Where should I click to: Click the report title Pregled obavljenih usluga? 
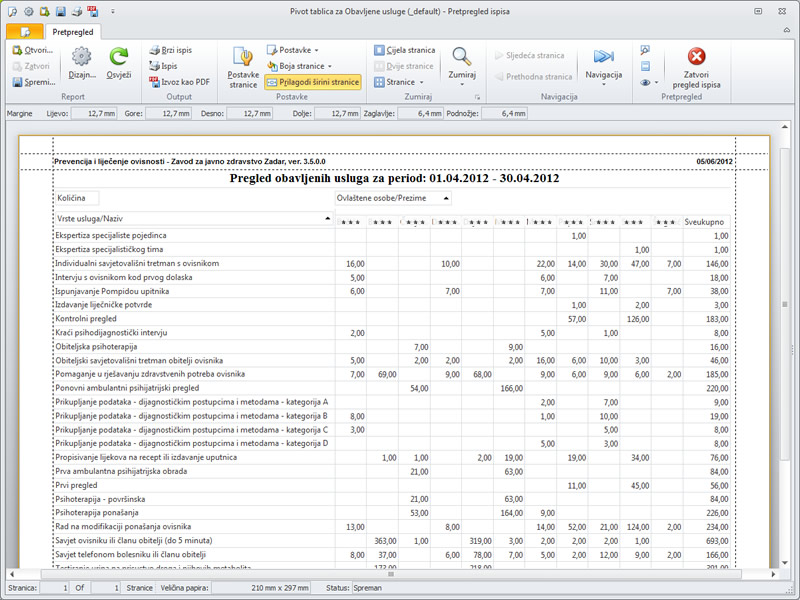(x=394, y=178)
